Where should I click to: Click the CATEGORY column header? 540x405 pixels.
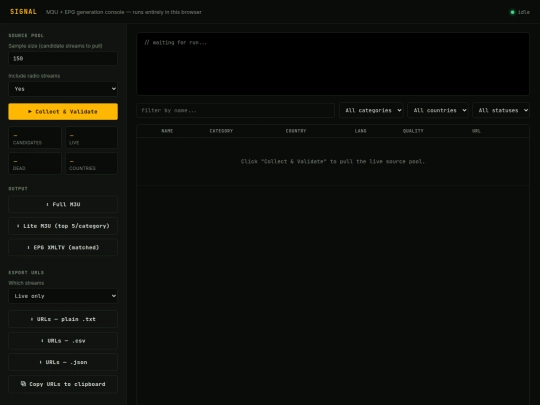(221, 131)
